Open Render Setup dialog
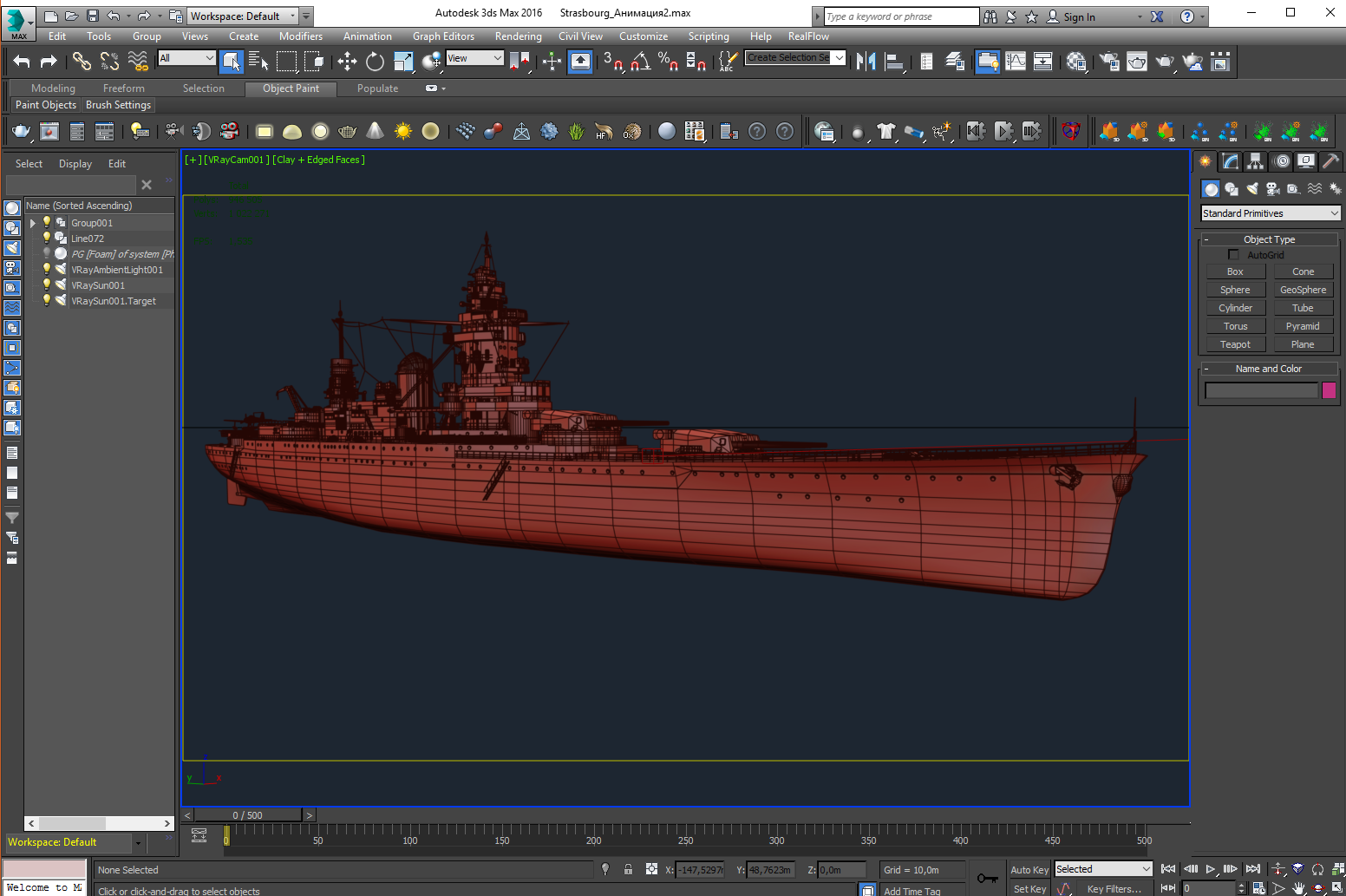Viewport: 1346px width, 896px height. coord(1109,61)
